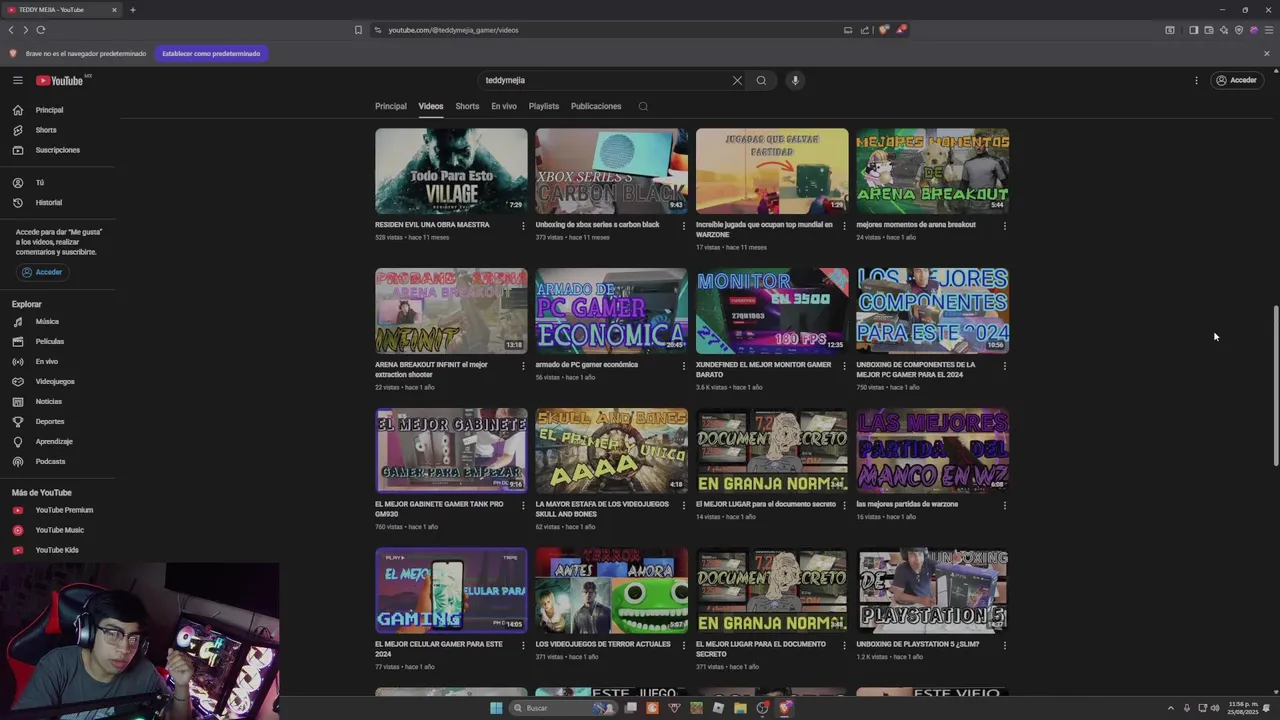
Task: Dismiss the default browser notification bar
Action: click(x=1267, y=53)
